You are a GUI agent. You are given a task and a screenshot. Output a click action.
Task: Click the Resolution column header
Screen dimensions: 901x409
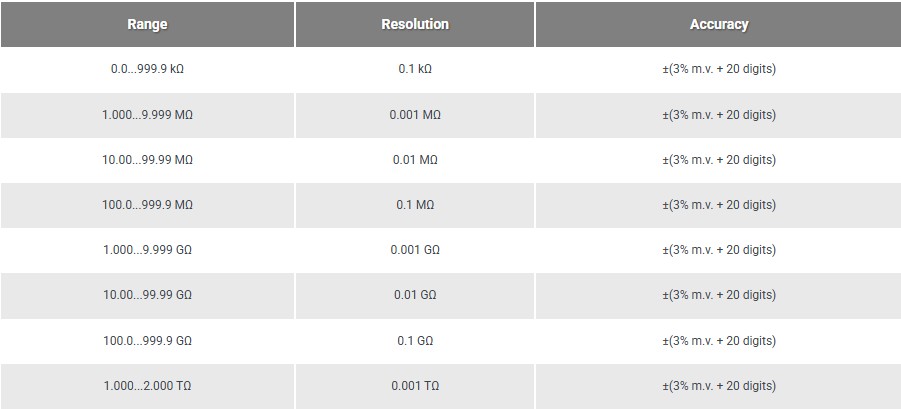(415, 25)
